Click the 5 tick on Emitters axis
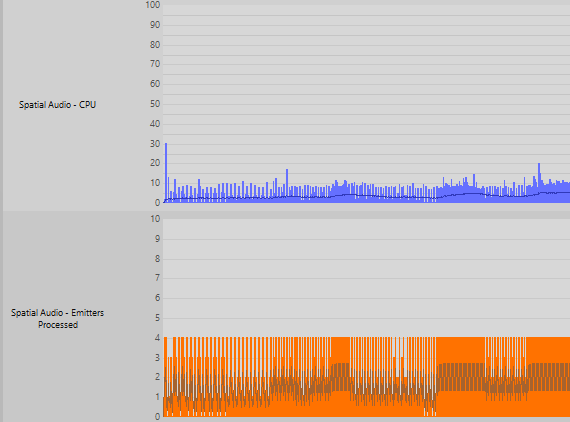Image resolution: width=570 pixels, height=422 pixels. (157, 318)
